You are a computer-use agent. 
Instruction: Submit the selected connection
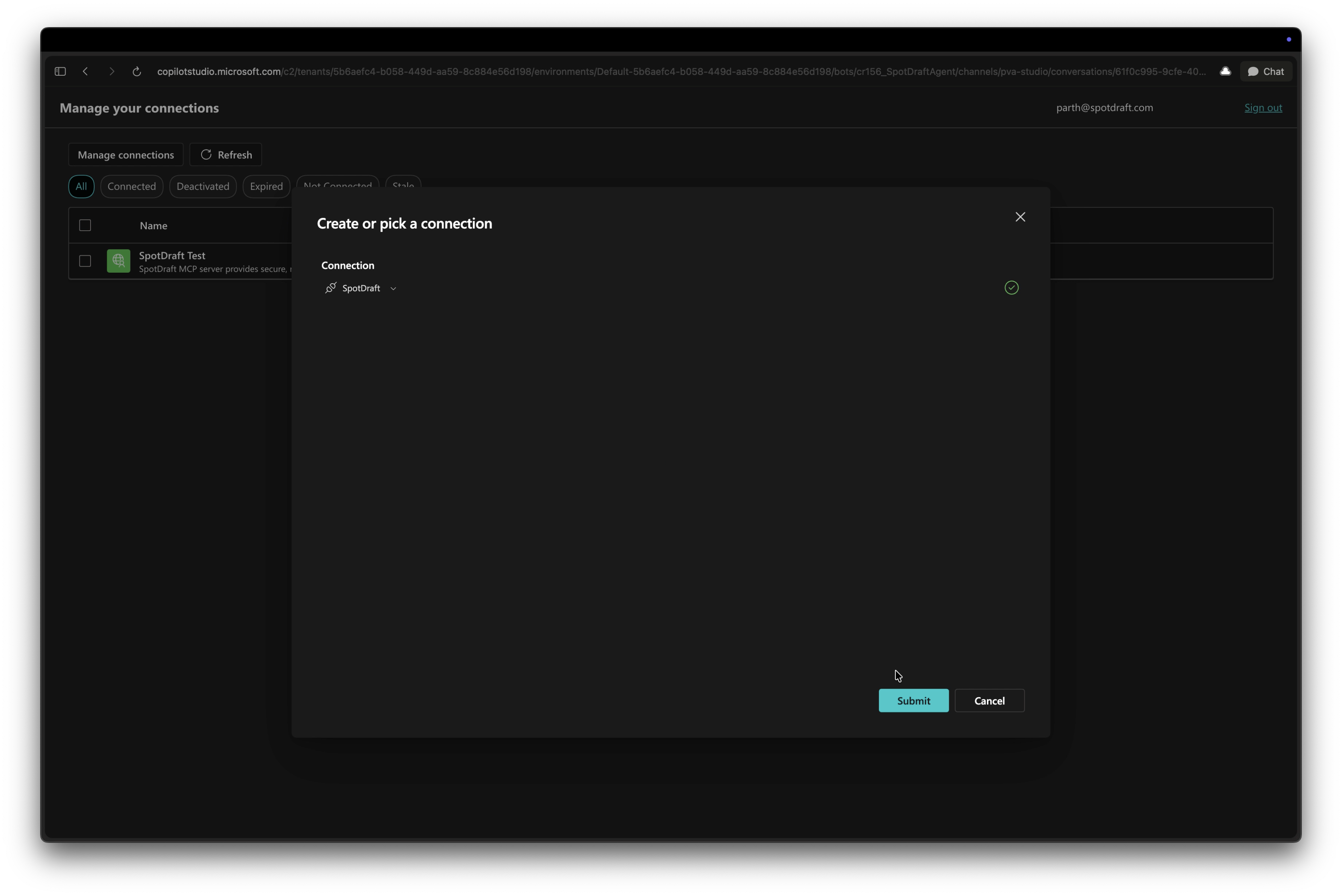[x=913, y=700]
